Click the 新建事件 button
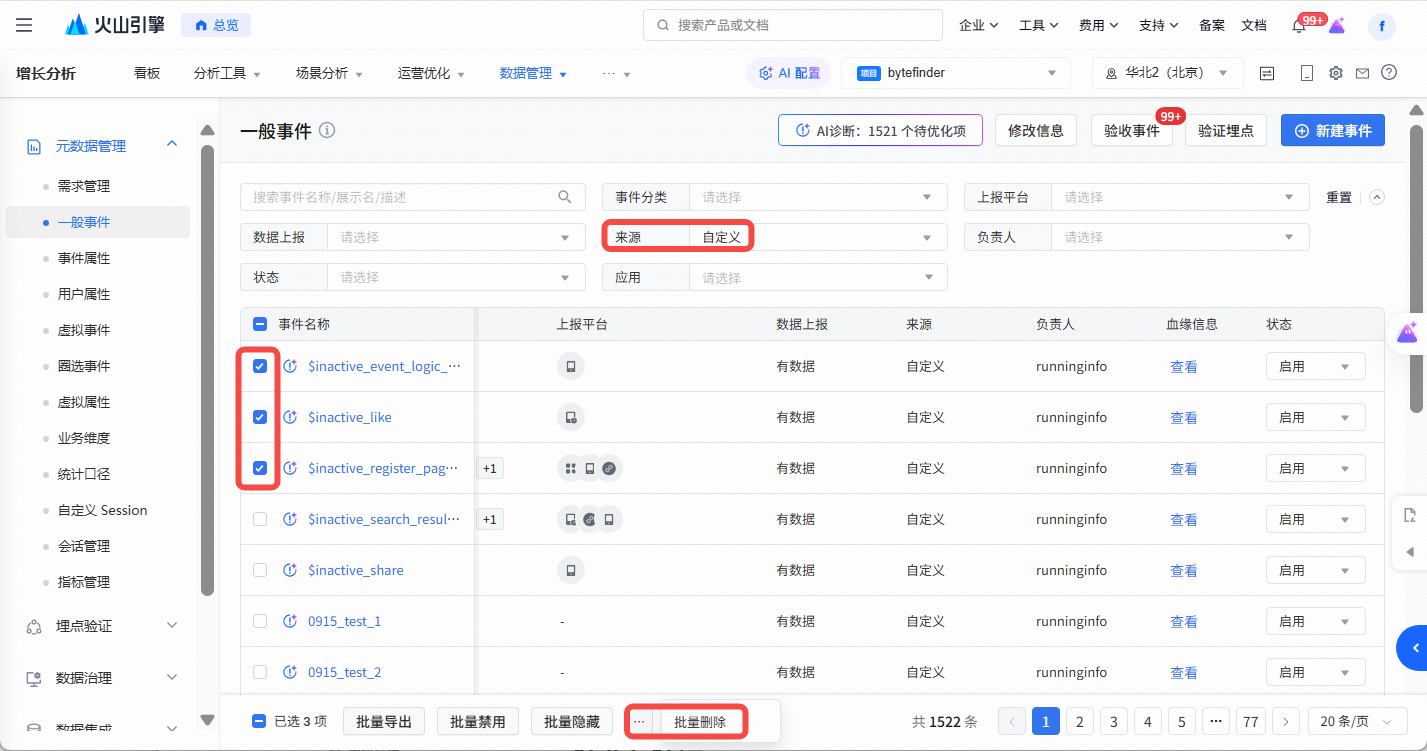This screenshot has height=751, width=1427. coord(1332,131)
